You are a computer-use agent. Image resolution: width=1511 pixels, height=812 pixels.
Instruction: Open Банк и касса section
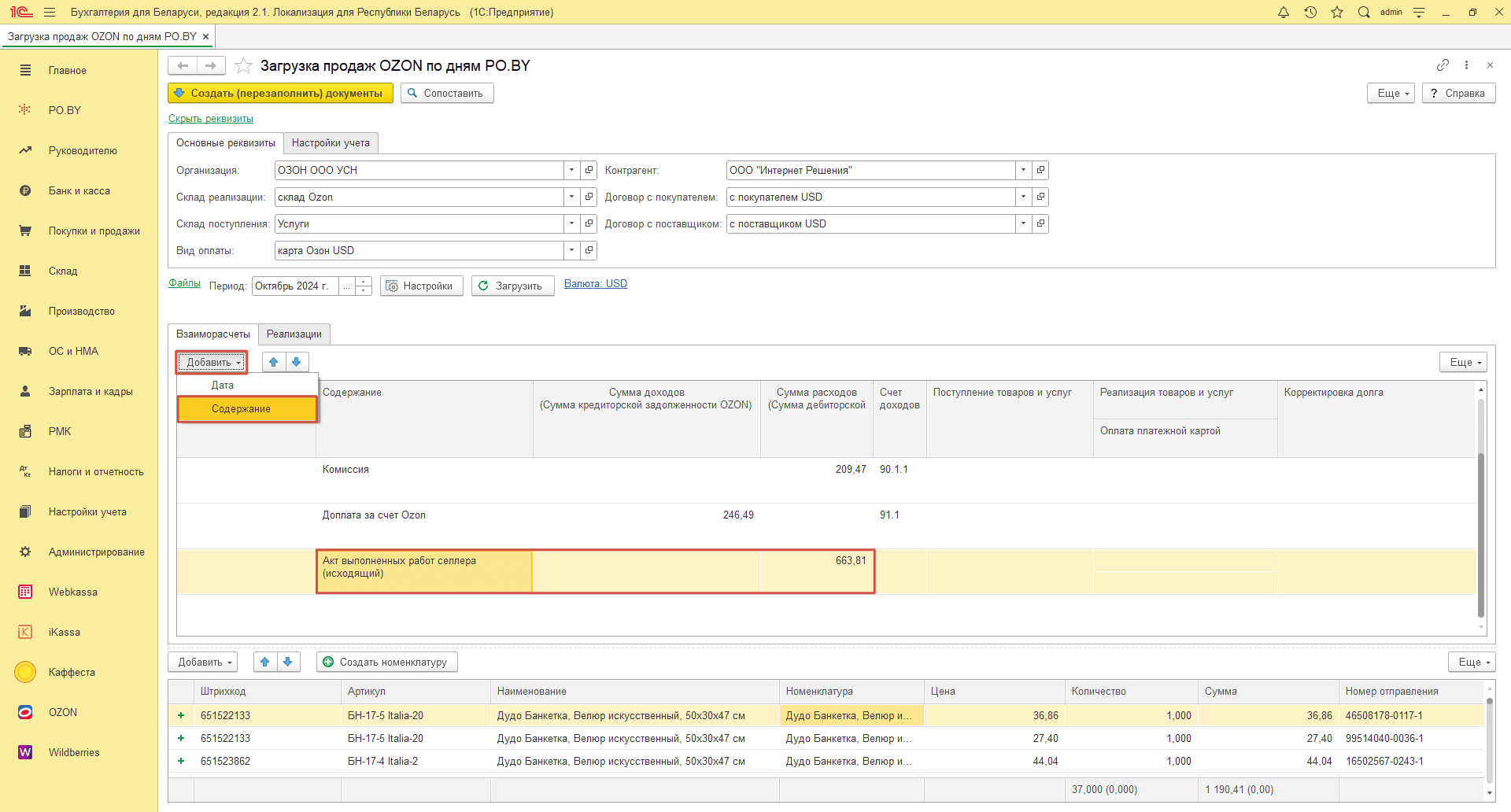click(79, 190)
